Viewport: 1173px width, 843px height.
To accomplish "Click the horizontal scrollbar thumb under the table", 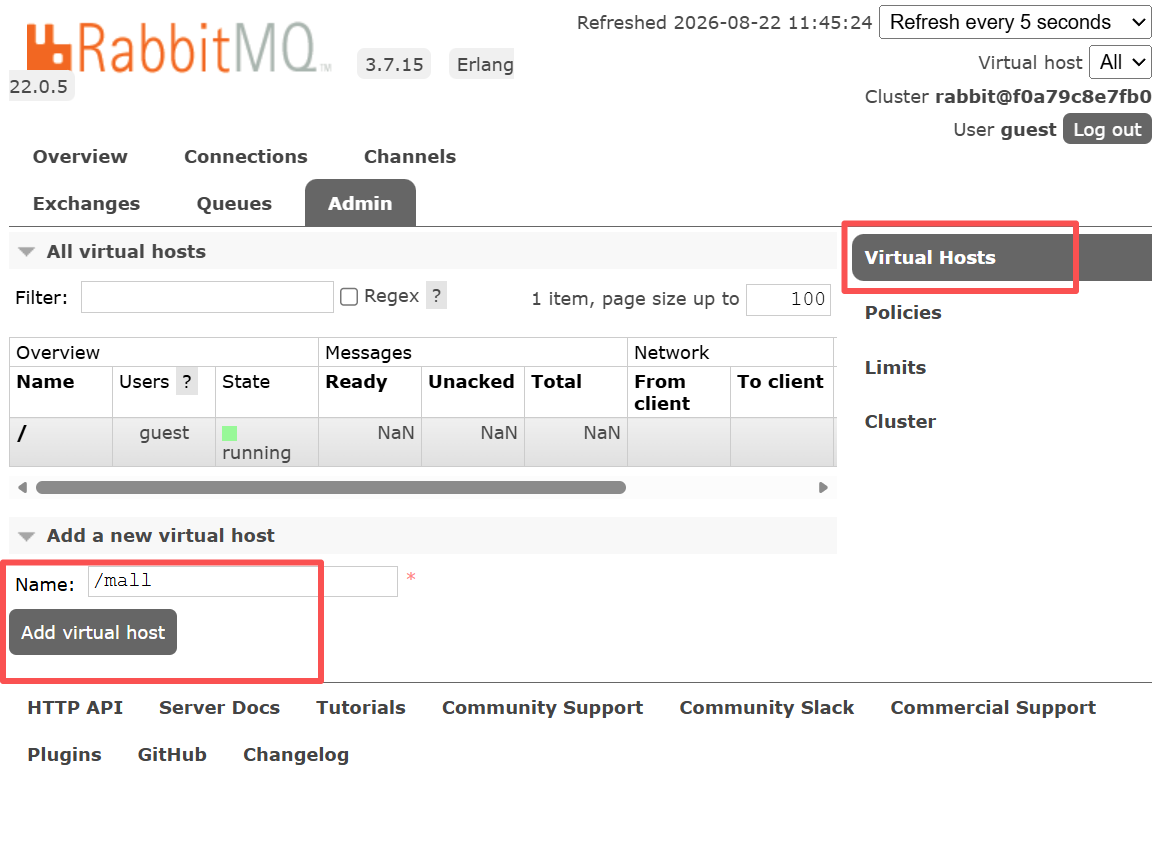I will 331,488.
